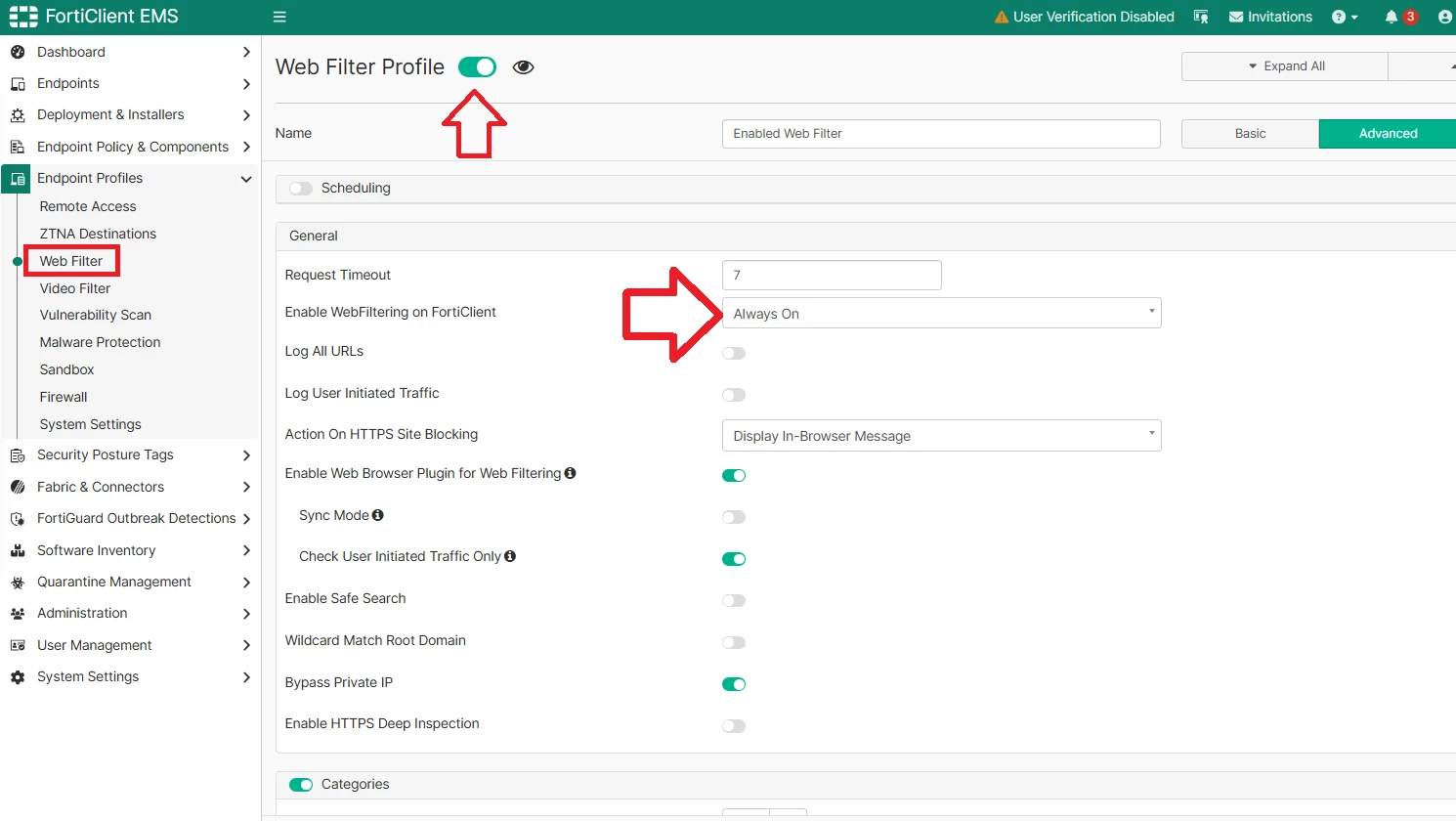The image size is (1456, 821).
Task: Enable Log User Initiated Traffic switch
Action: [734, 395]
